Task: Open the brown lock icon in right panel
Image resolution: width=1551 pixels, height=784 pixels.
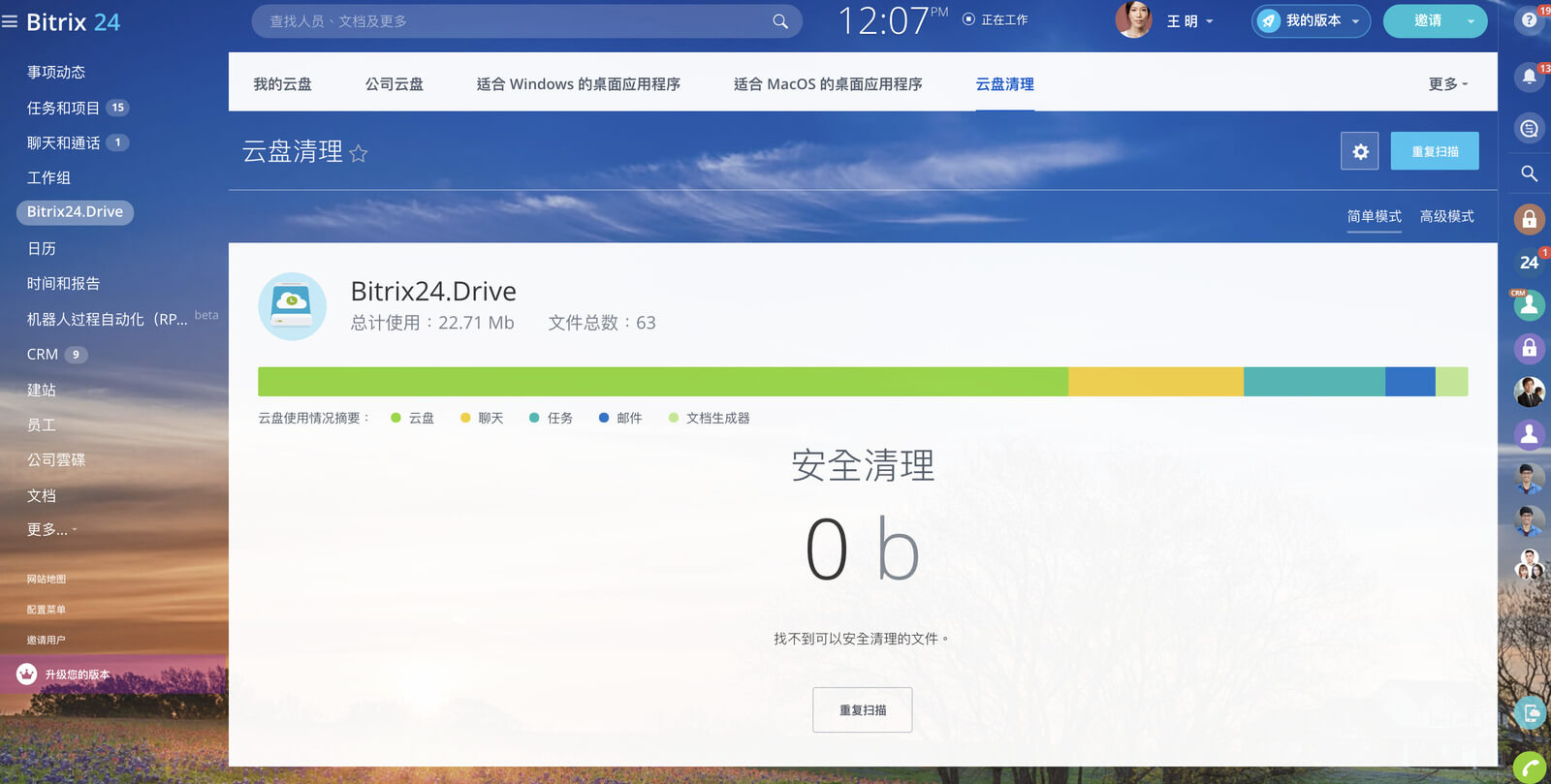Action: [1530, 219]
